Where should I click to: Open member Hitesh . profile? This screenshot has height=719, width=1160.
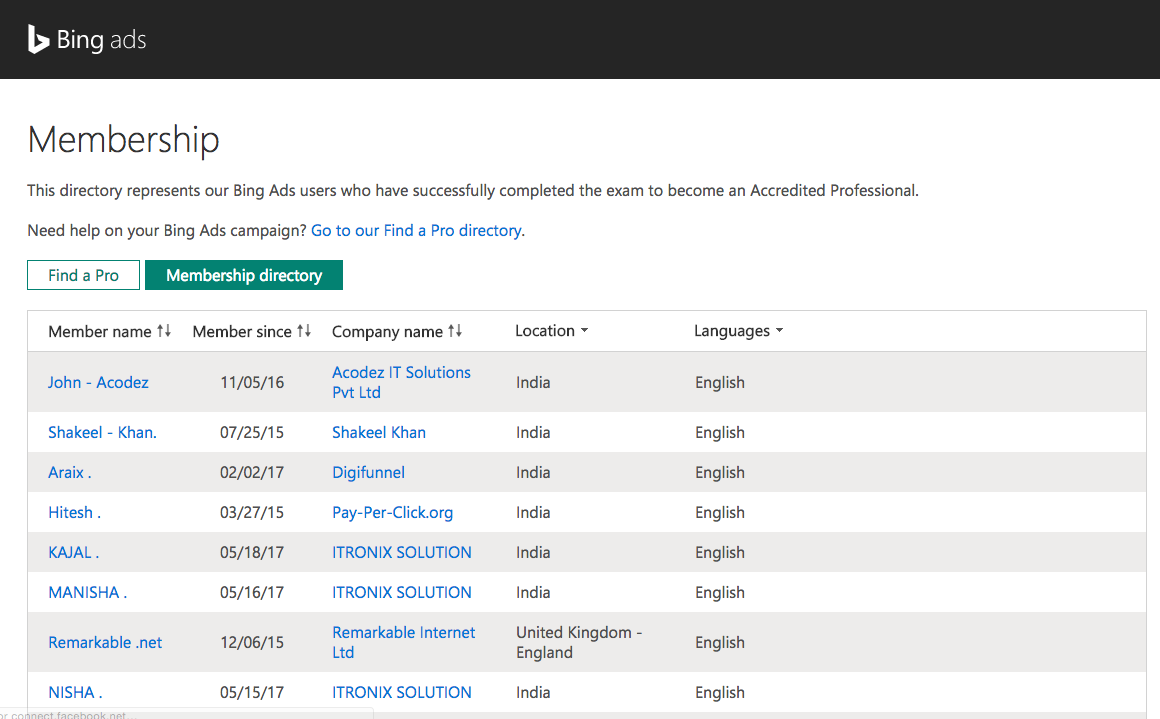pyautogui.click(x=74, y=513)
